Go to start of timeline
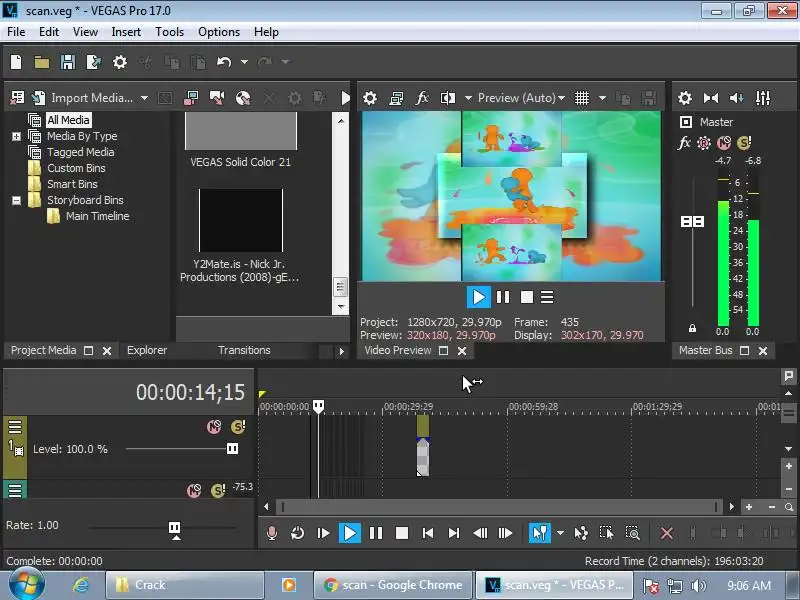 click(428, 534)
